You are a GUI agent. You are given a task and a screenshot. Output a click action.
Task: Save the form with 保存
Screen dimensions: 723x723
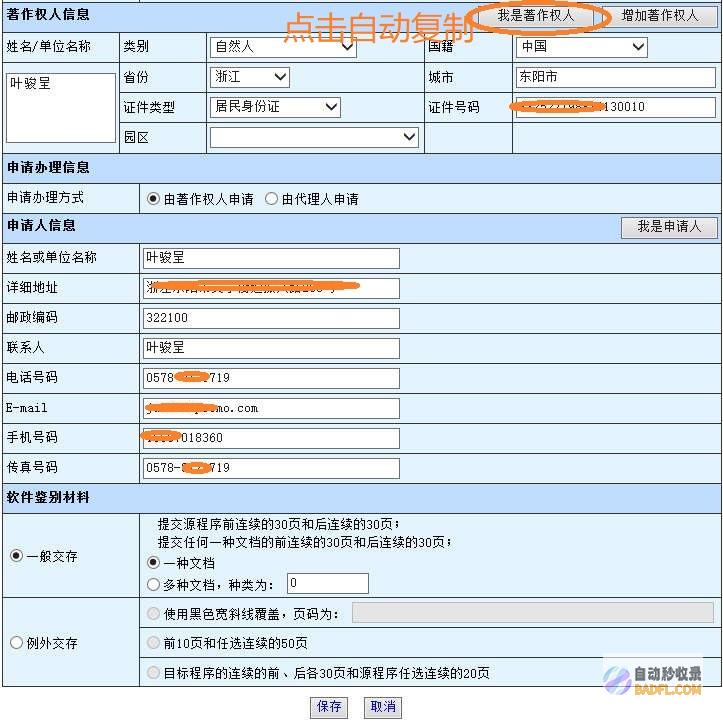[x=329, y=706]
